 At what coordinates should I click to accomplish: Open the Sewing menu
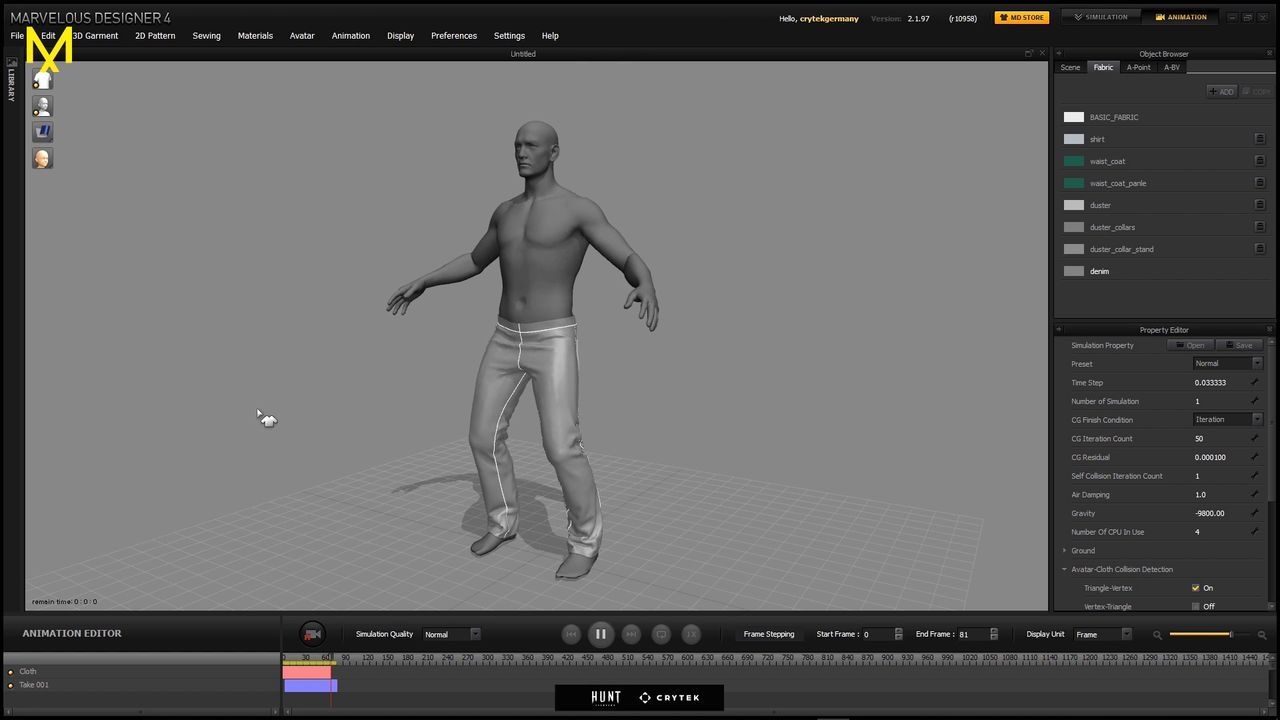pyautogui.click(x=207, y=36)
